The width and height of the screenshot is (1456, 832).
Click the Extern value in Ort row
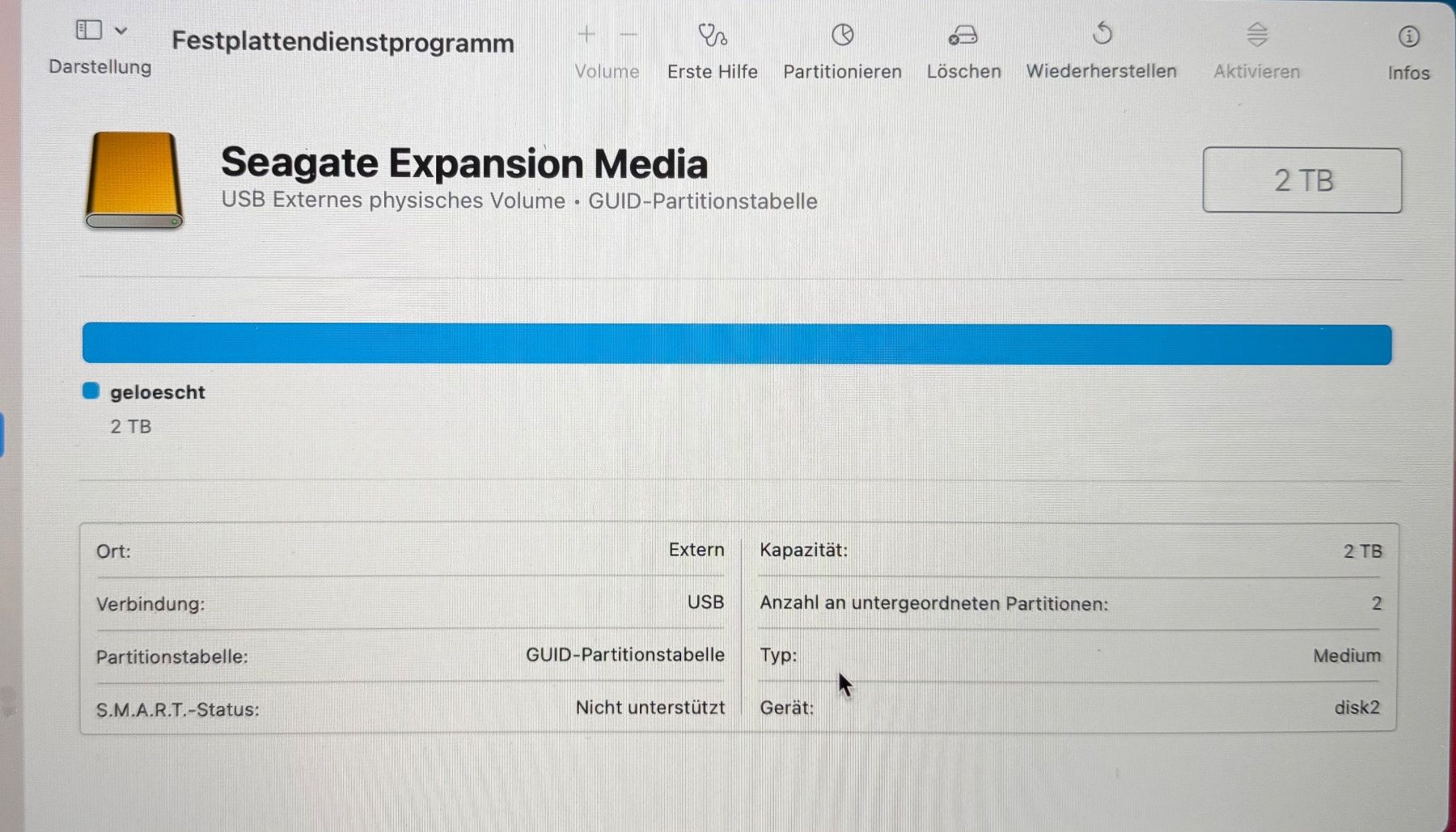tap(696, 550)
